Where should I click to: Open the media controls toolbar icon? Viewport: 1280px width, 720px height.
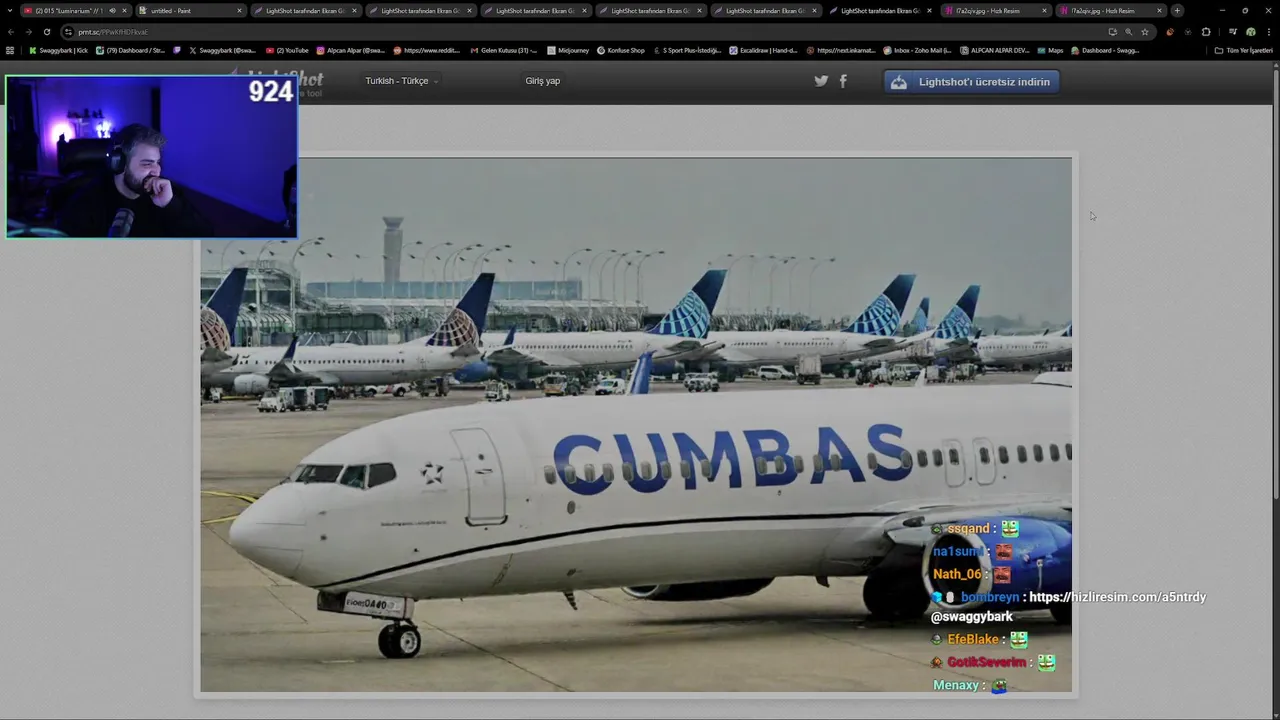pyautogui.click(x=1233, y=32)
